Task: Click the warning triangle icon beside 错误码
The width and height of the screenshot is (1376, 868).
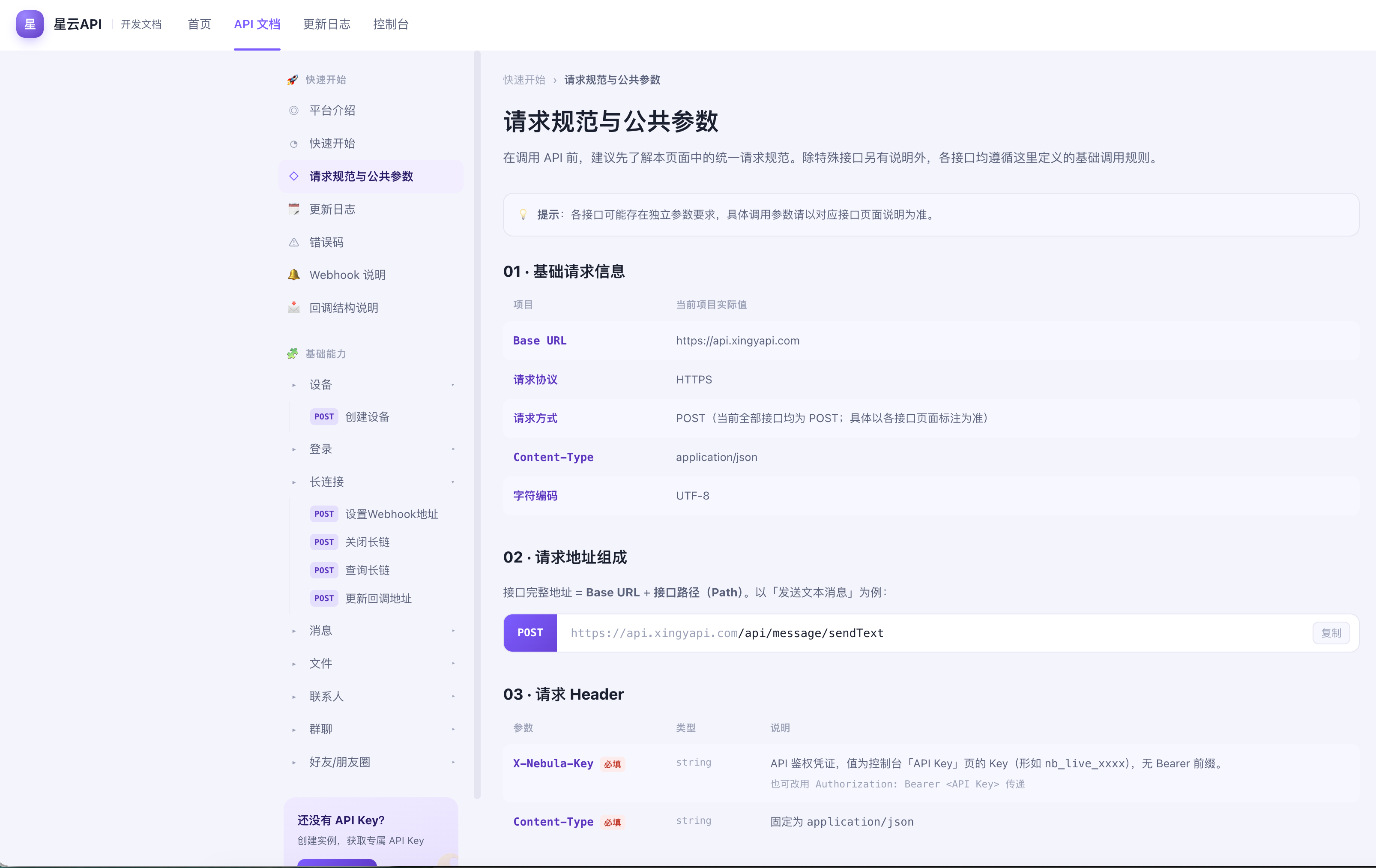Action: (294, 242)
